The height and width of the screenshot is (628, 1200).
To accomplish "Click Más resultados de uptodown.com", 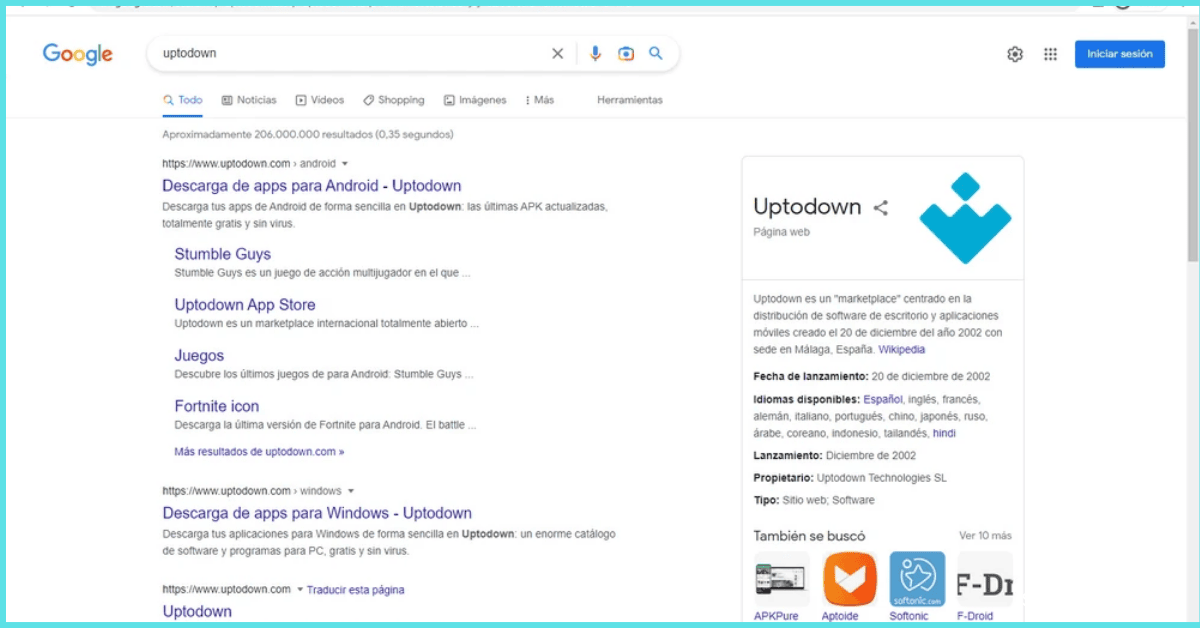I will (x=259, y=452).
